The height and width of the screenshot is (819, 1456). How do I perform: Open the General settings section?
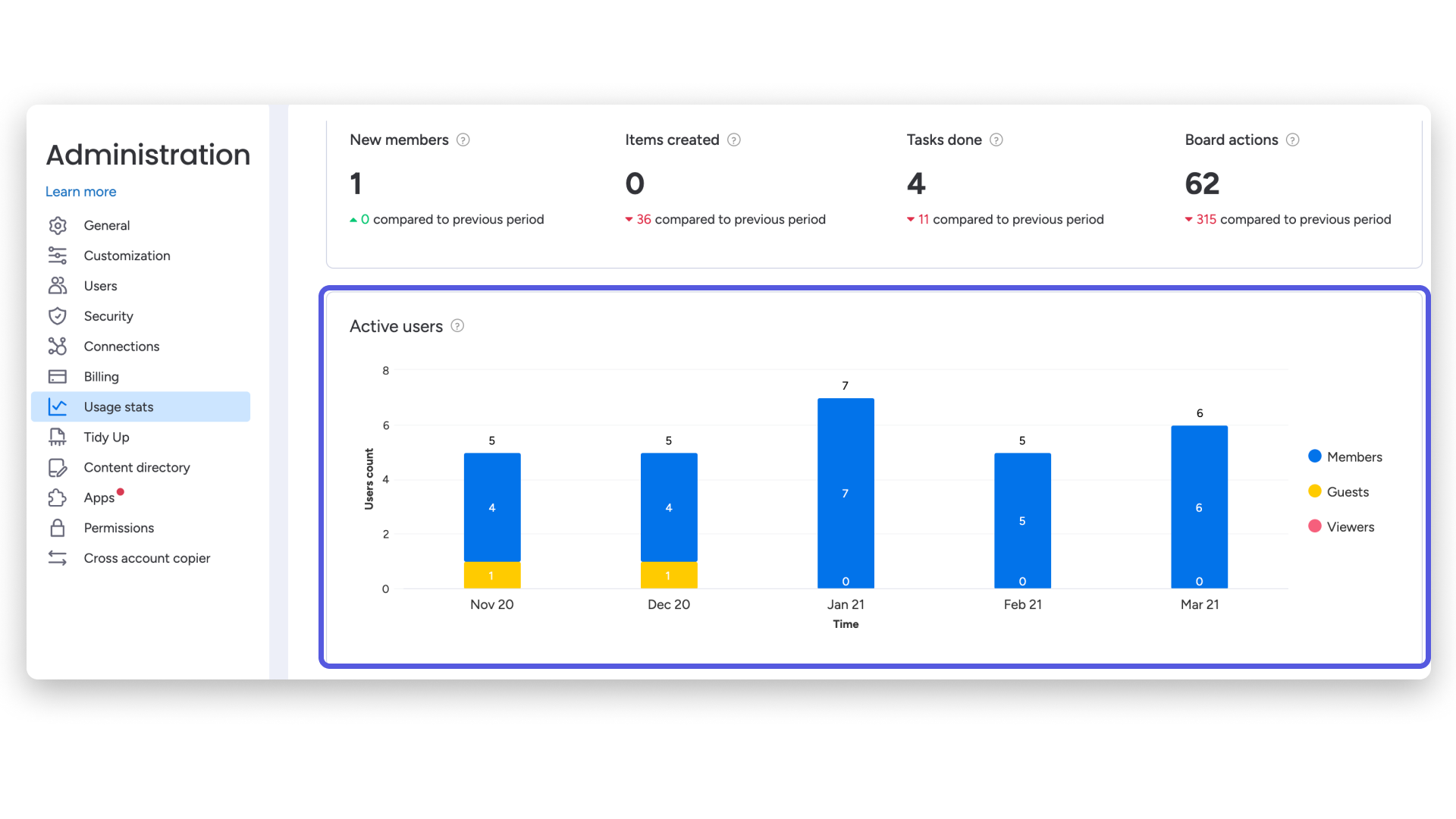click(140, 225)
